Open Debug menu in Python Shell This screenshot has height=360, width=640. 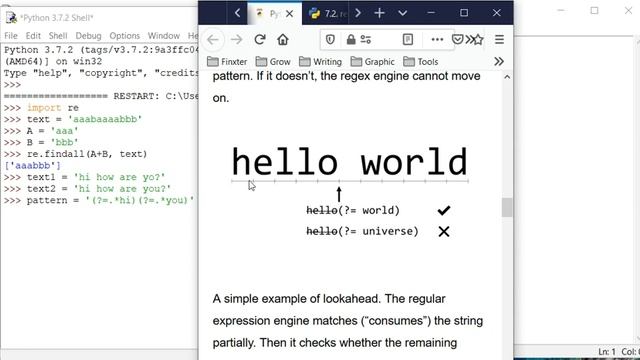coord(88,36)
